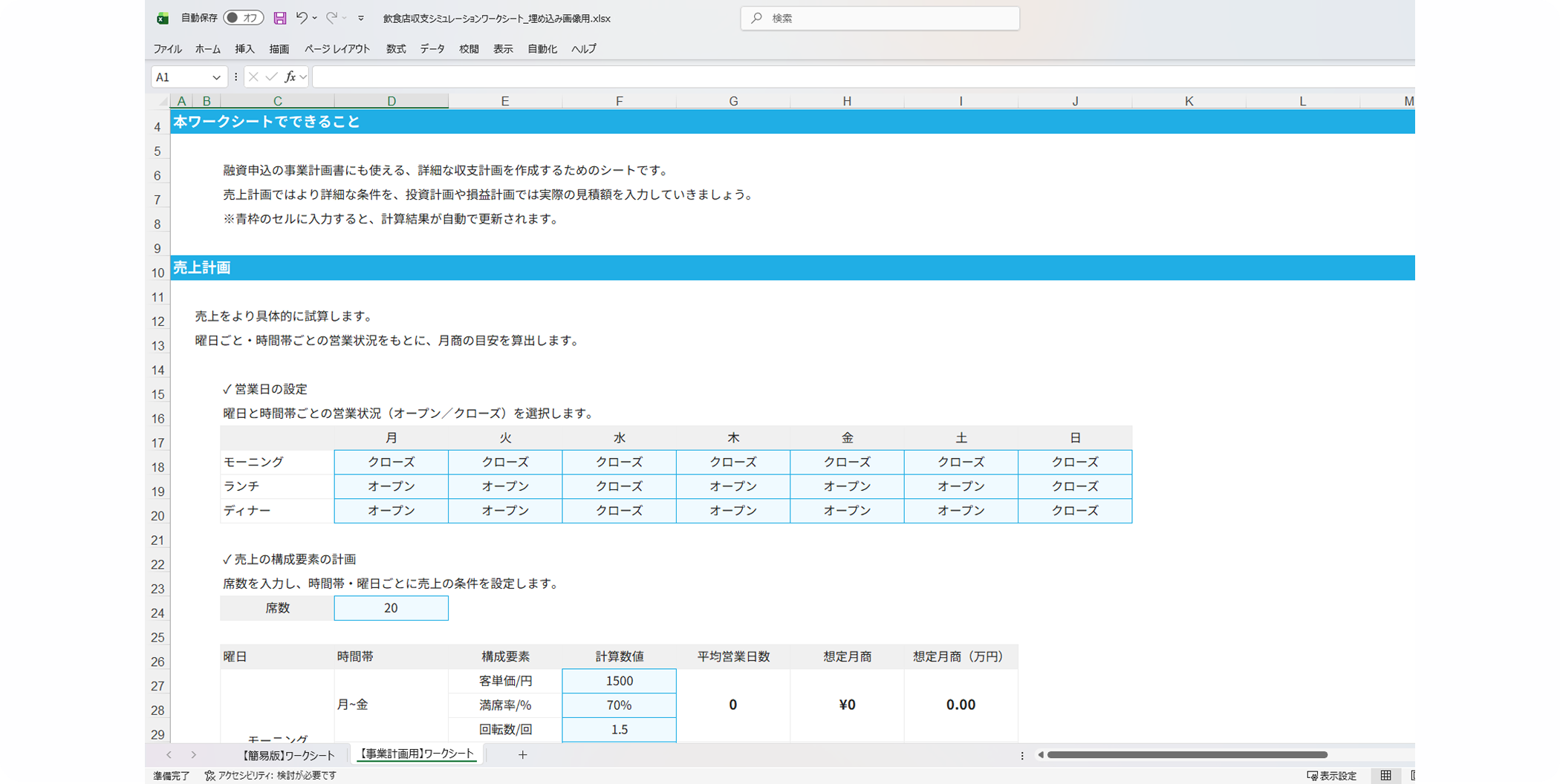Click the Save icon in title bar

pyautogui.click(x=280, y=19)
